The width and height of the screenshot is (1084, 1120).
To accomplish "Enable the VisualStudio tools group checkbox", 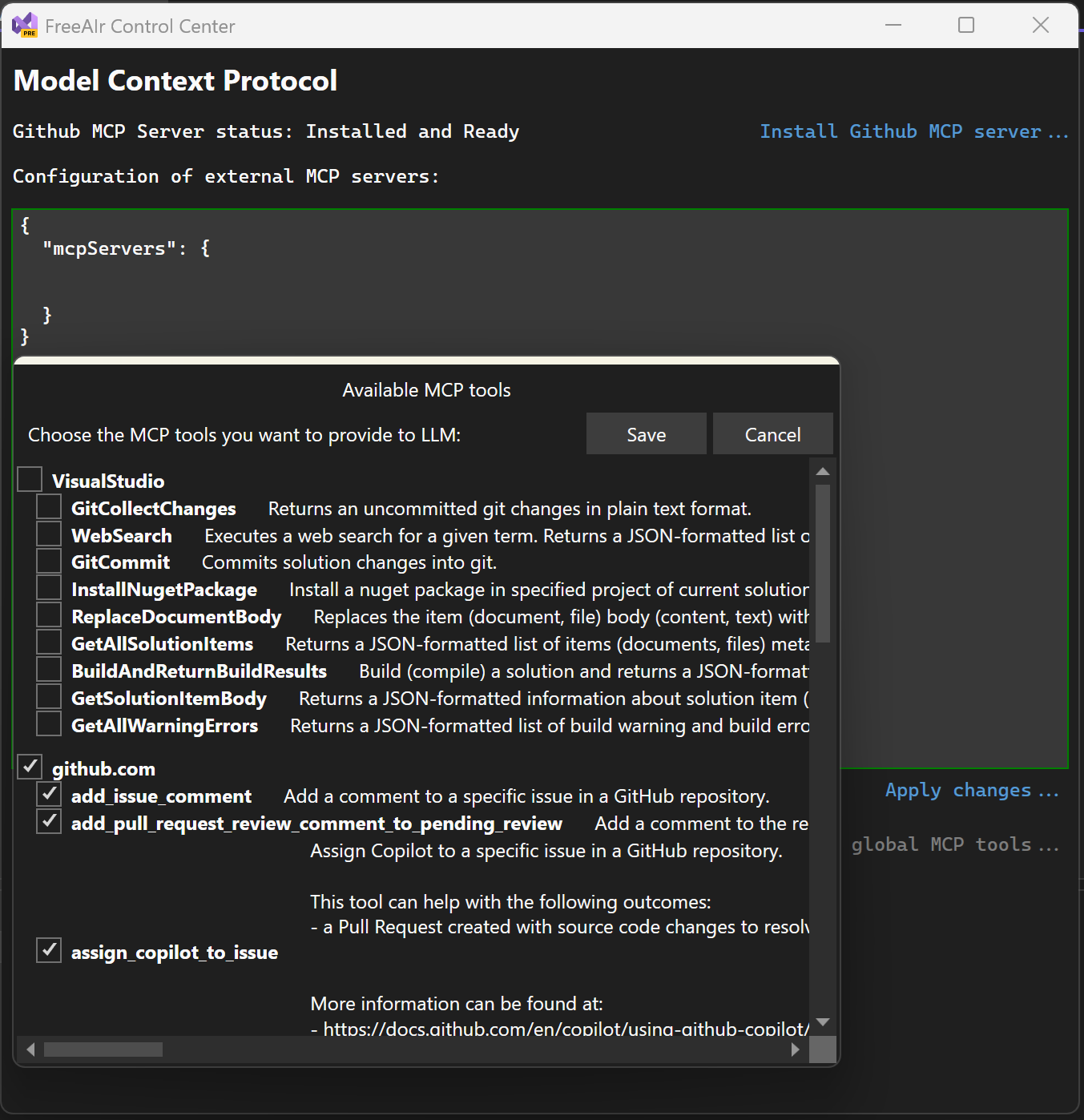I will coord(30,478).
